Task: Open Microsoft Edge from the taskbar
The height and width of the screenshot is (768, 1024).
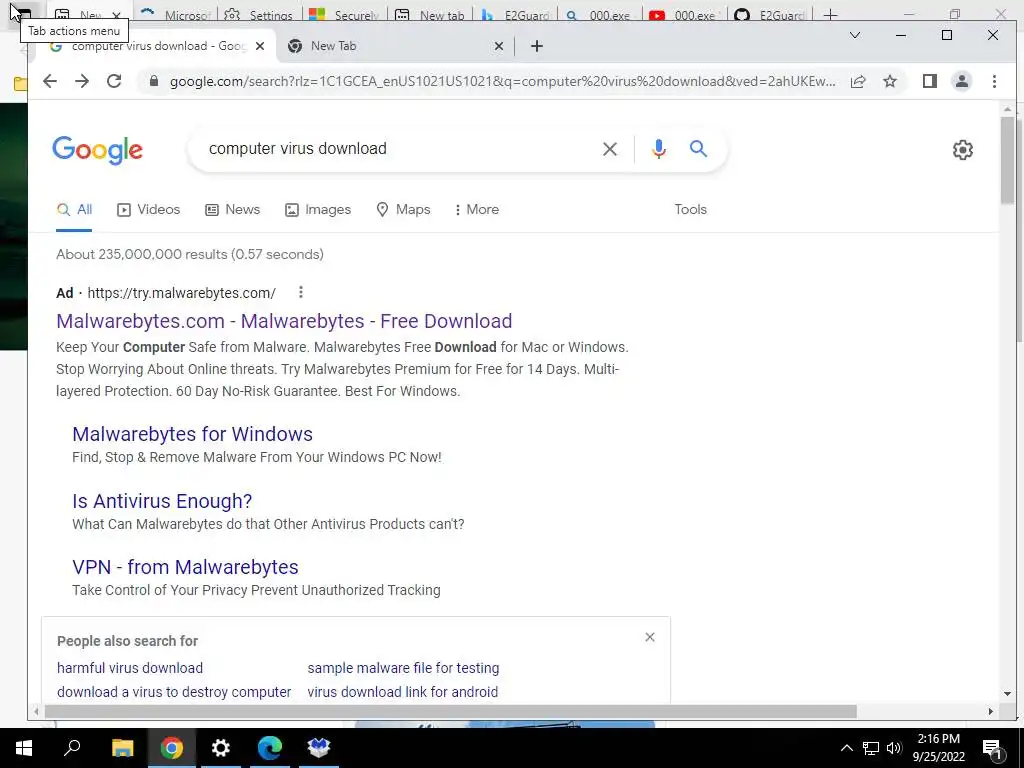Action: tap(270, 748)
